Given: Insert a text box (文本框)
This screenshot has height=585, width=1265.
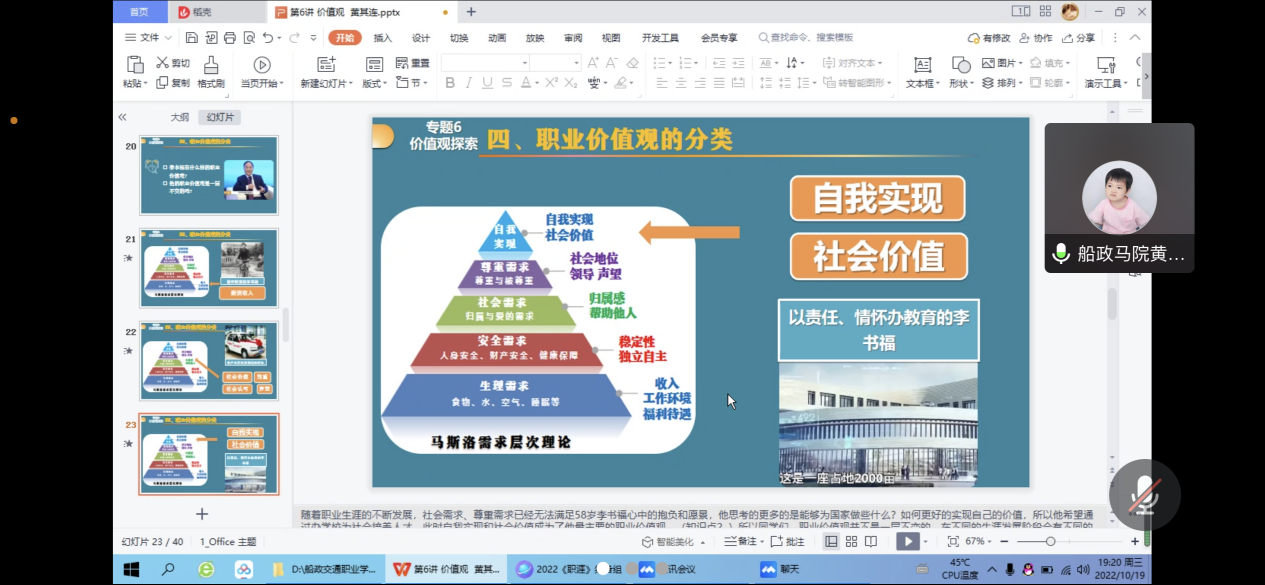Looking at the screenshot, I should tap(922, 65).
